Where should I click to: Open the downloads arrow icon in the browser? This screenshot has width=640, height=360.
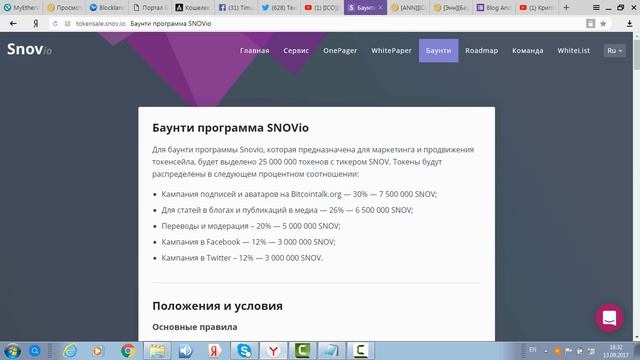coord(629,24)
